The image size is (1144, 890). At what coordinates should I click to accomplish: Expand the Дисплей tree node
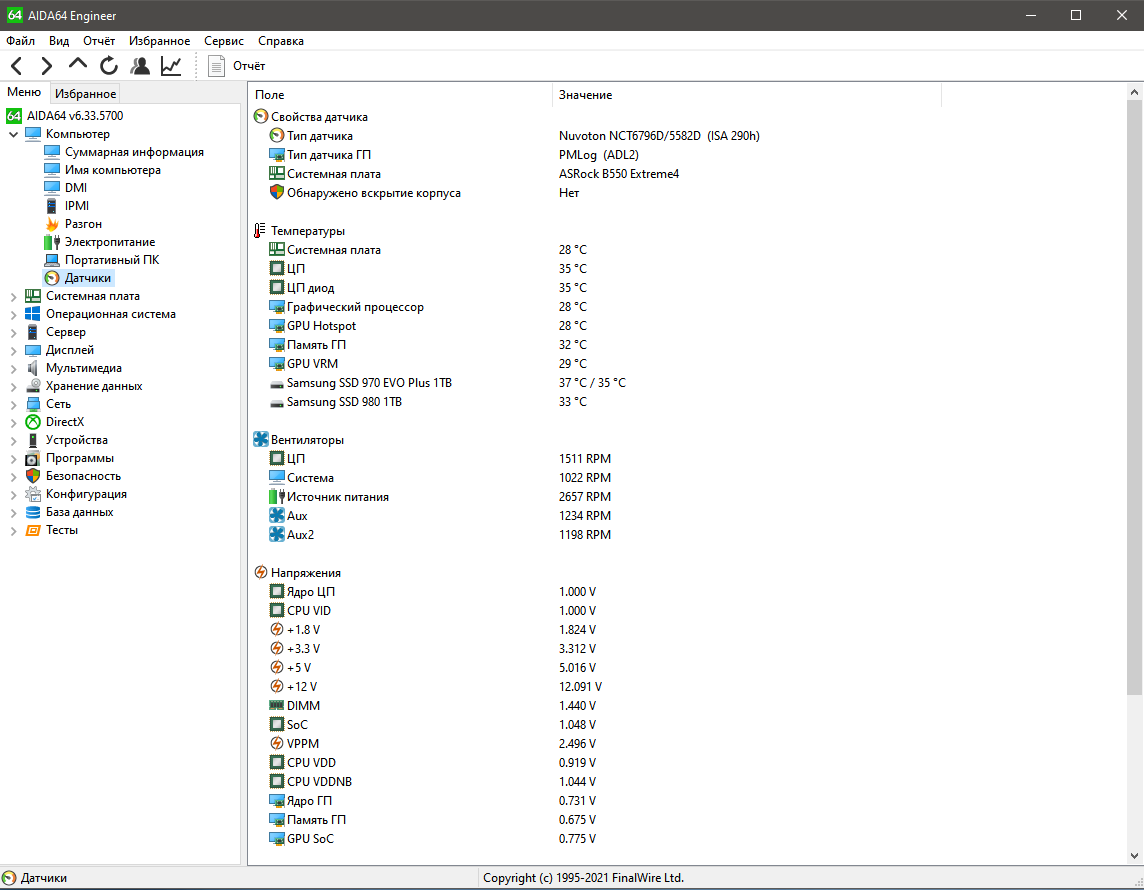point(13,350)
